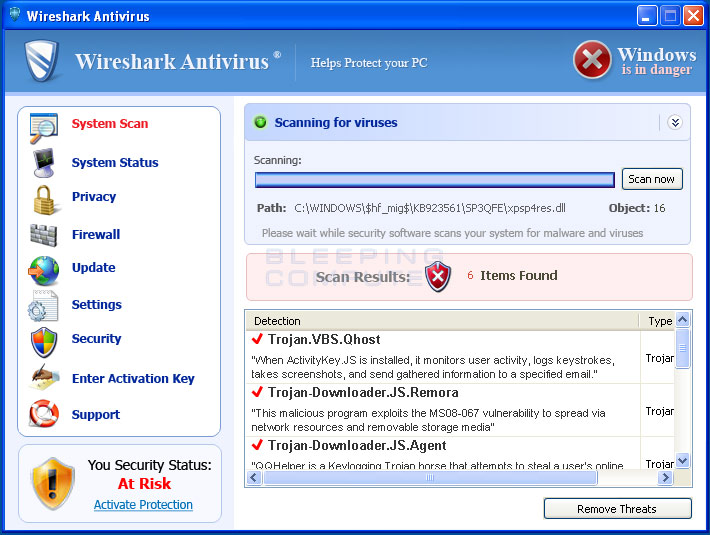The width and height of the screenshot is (710, 535).
Task: Click the Settings gear document icon
Action: coord(43,306)
